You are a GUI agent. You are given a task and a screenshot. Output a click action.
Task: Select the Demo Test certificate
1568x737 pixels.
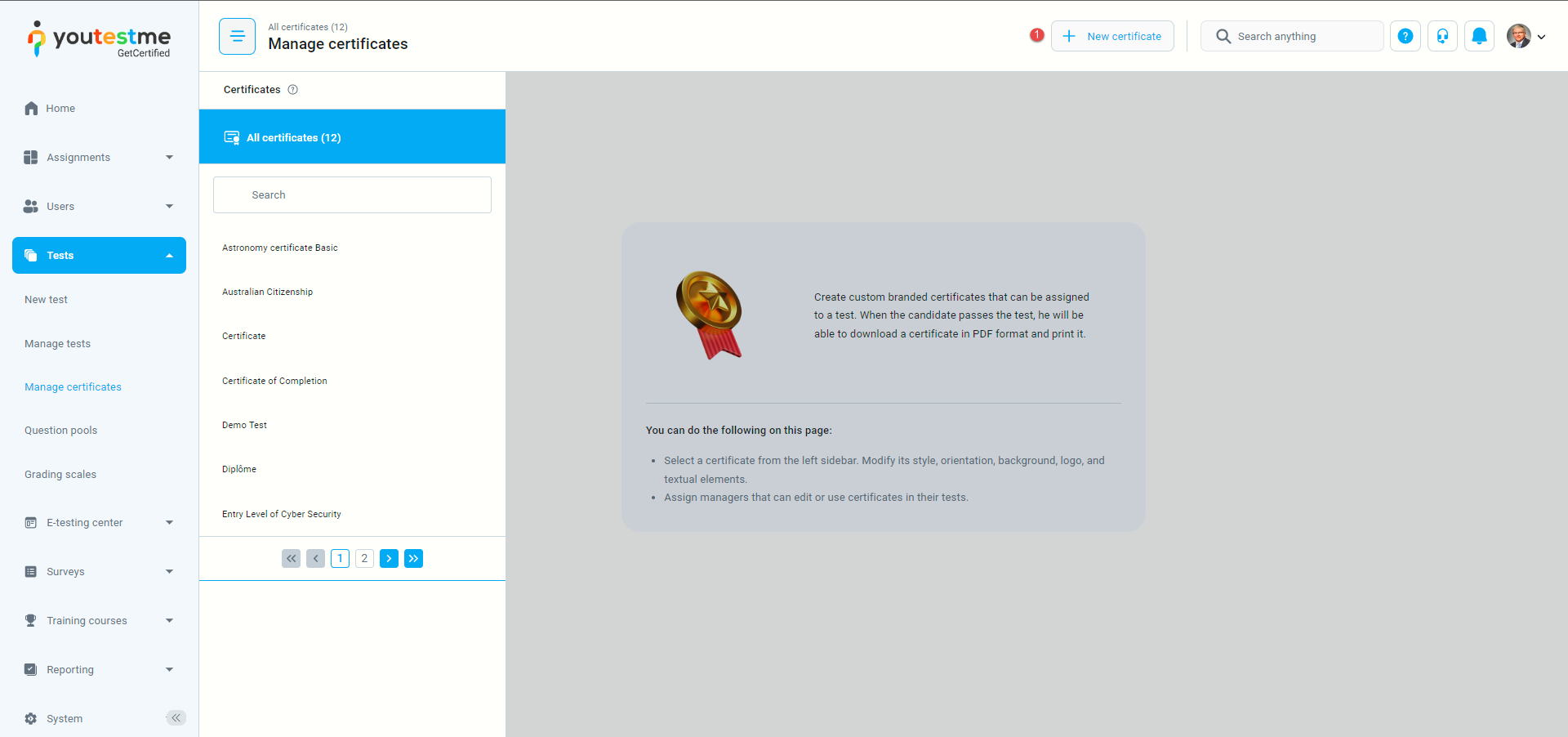point(245,425)
